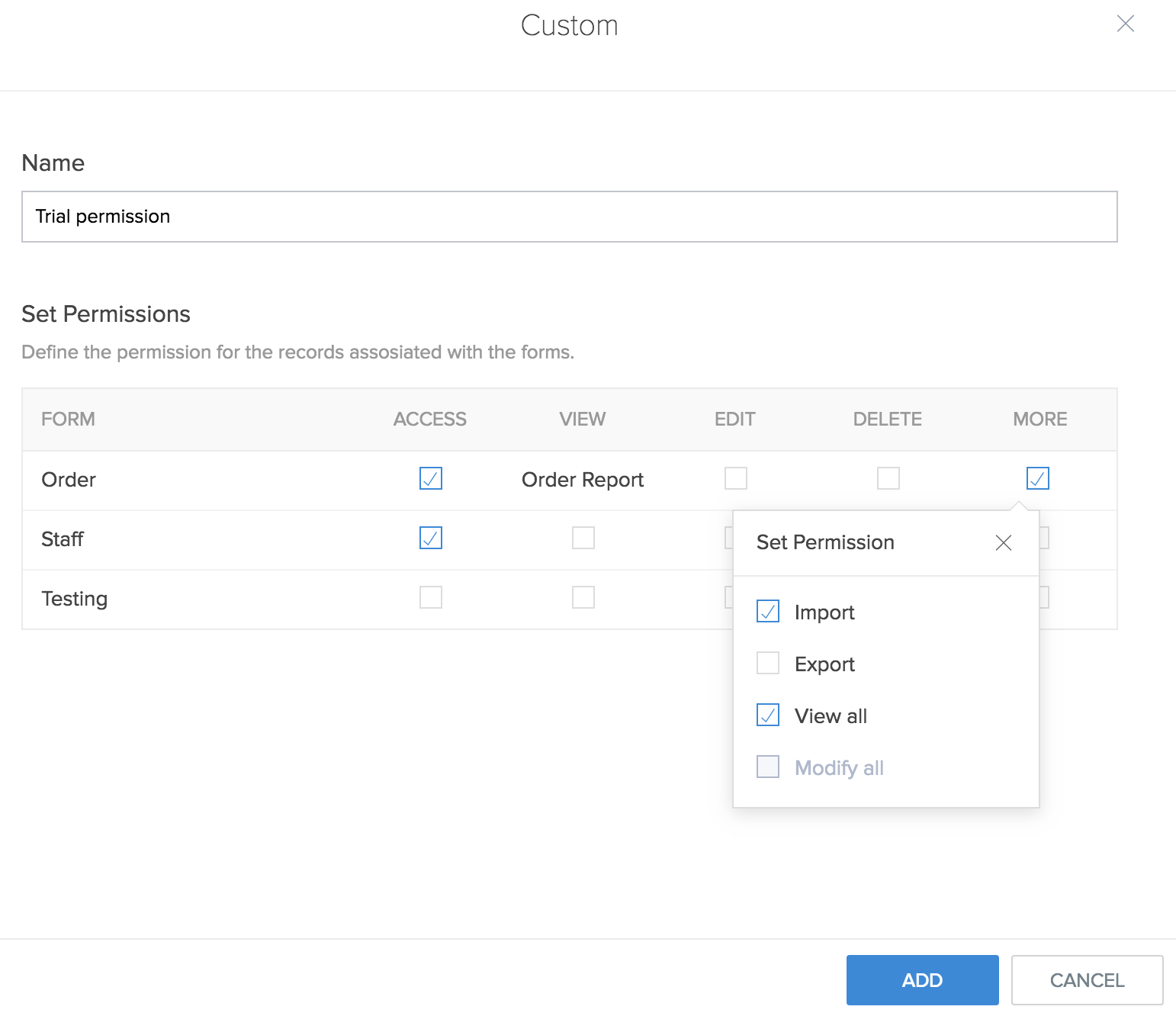Uncheck the Import permission
The height and width of the screenshot is (1016, 1176).
768,612
